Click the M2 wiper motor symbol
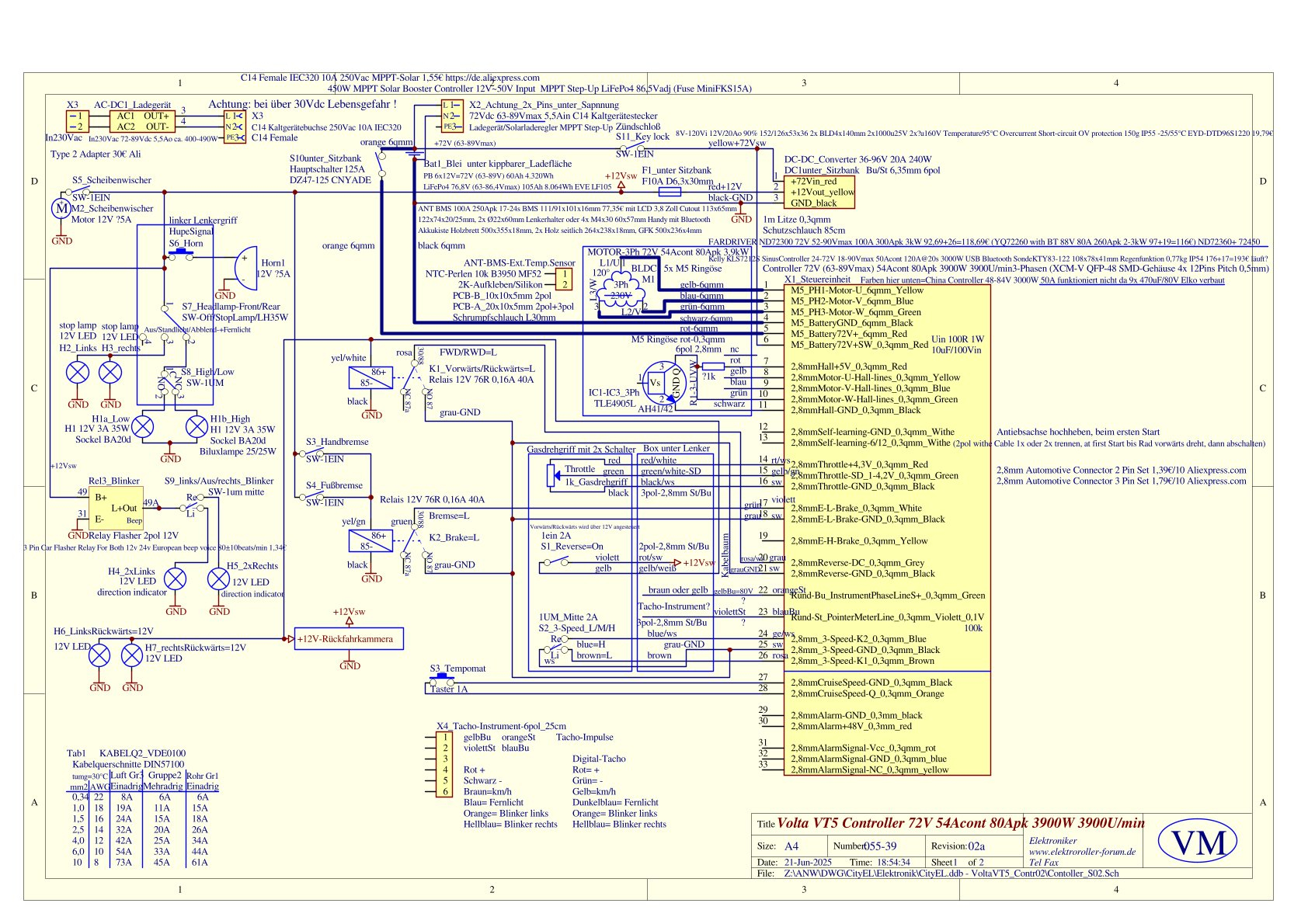Screen dimensions: 1308x924 point(61,208)
